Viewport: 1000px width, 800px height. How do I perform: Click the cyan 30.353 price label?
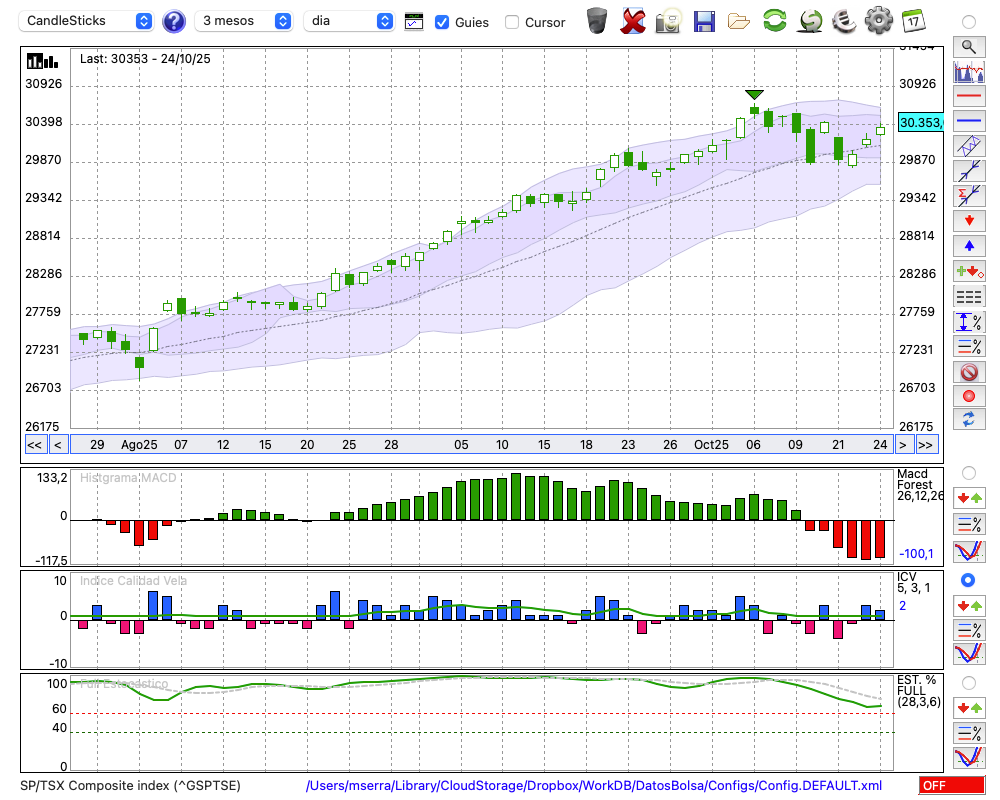tap(920, 122)
